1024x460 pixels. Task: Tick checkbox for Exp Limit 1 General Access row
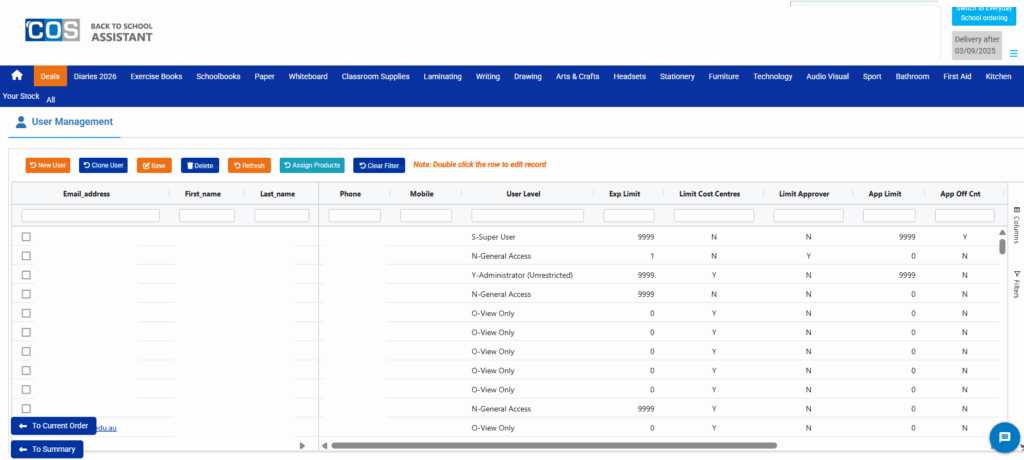26,256
